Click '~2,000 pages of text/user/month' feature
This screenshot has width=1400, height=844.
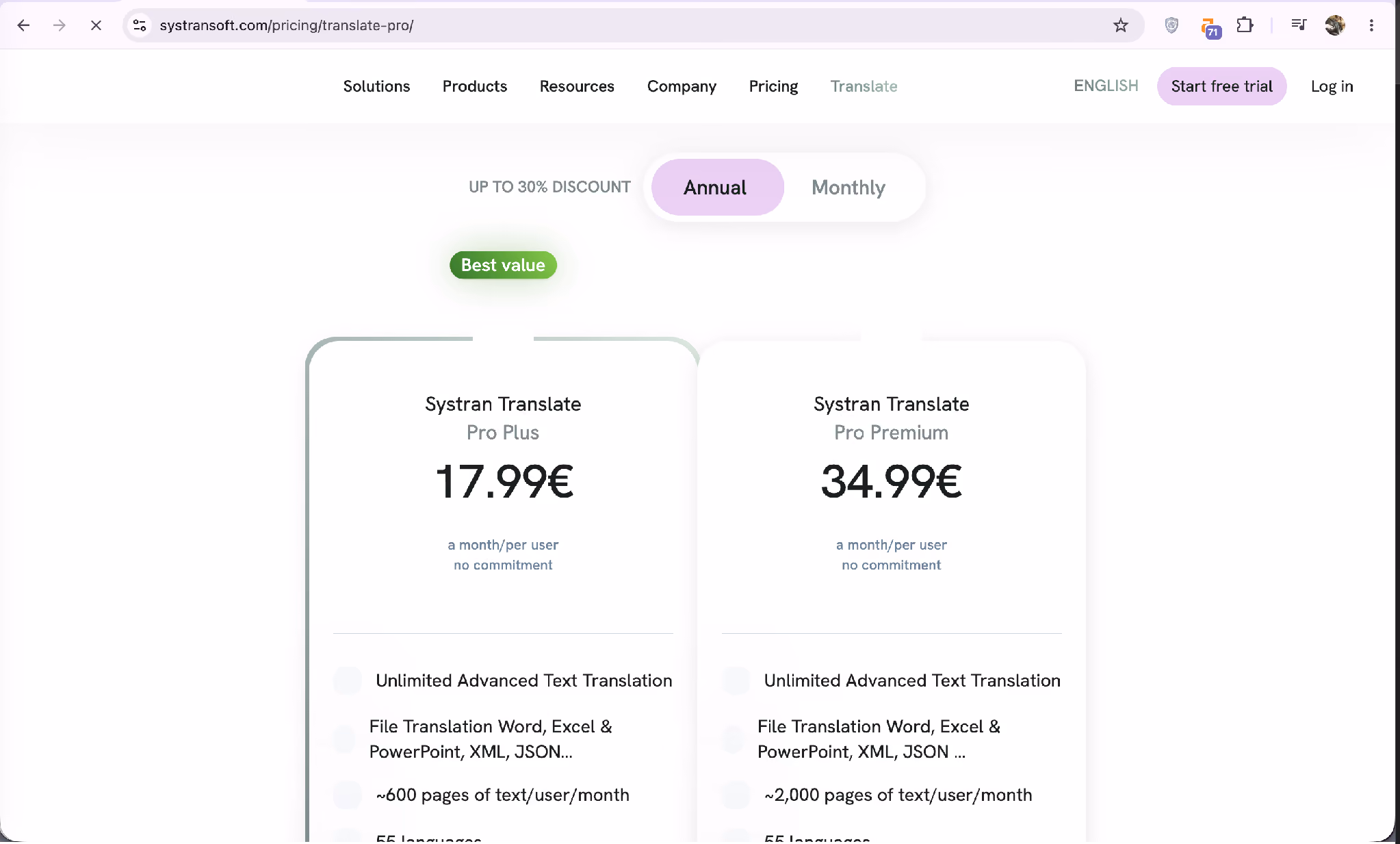(898, 795)
